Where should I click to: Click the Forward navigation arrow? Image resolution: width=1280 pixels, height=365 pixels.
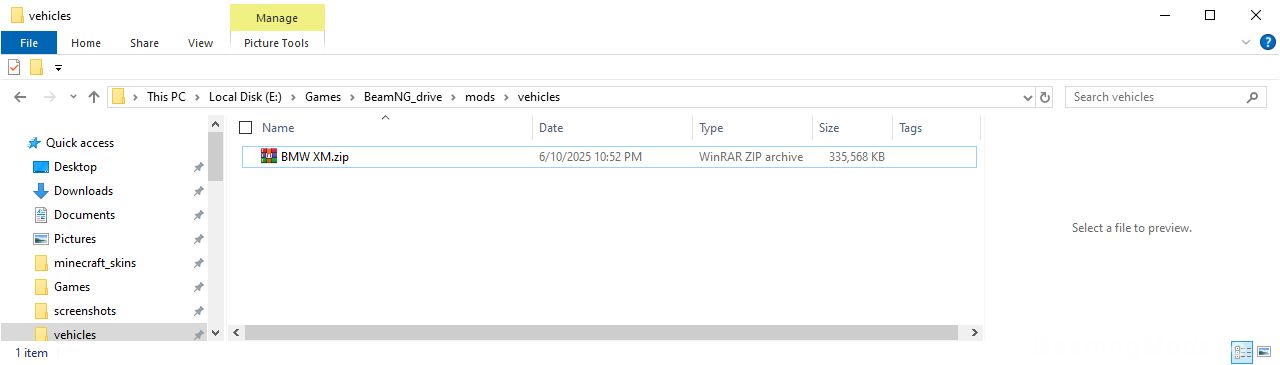pyautogui.click(x=48, y=97)
